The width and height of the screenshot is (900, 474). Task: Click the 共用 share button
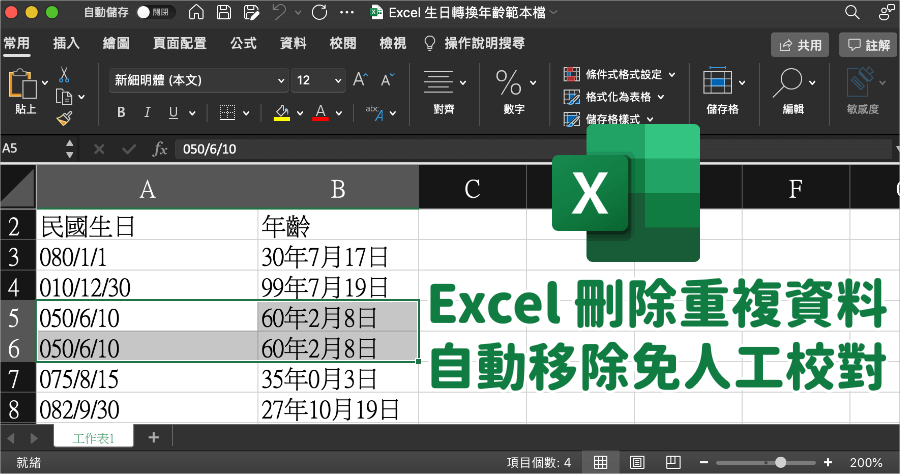coord(800,45)
